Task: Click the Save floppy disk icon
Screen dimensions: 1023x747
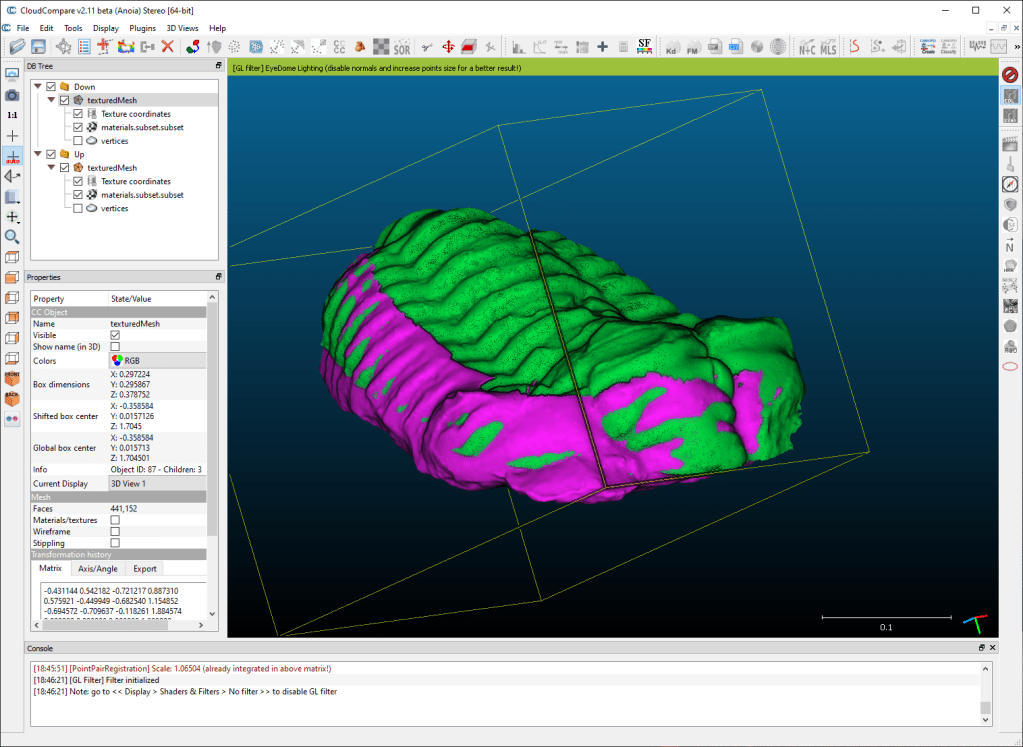Action: tap(38, 47)
